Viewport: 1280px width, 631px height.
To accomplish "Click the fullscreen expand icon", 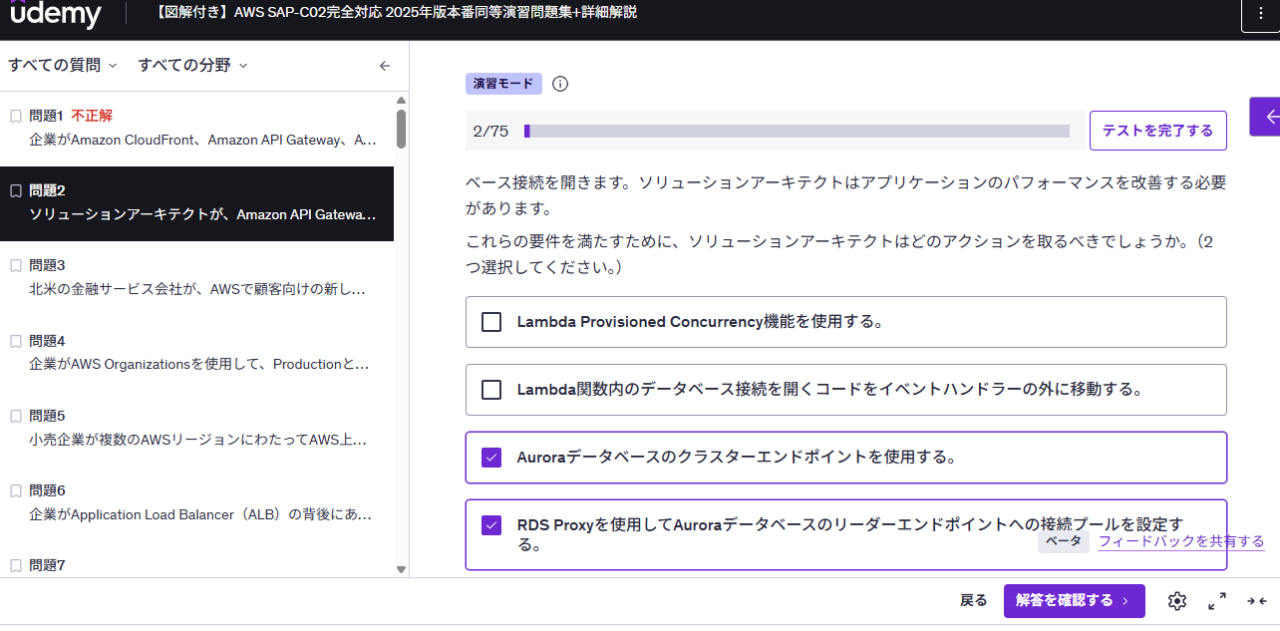I will [1216, 601].
